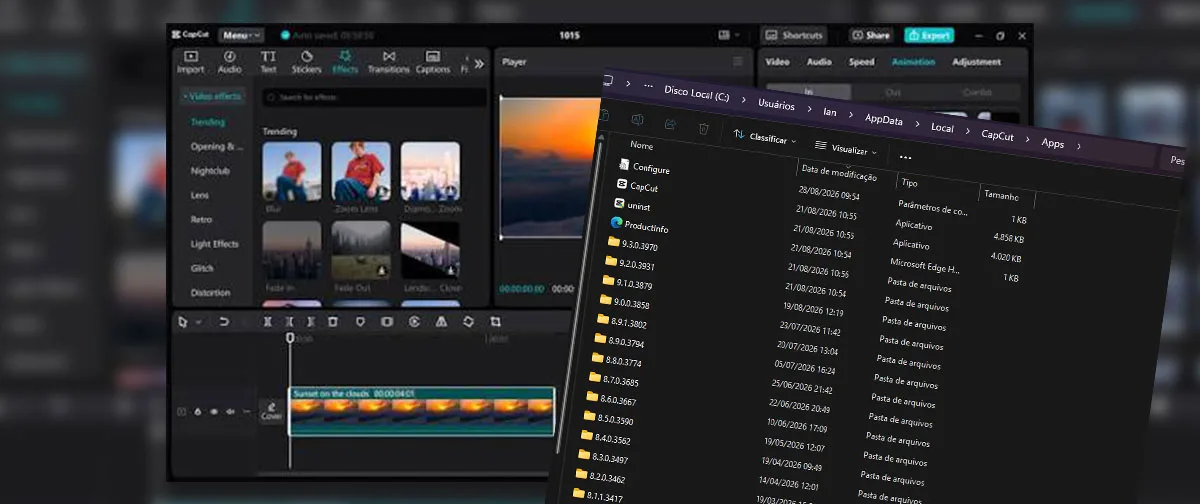This screenshot has width=1200, height=504.
Task: Click the Cover button on the track
Action: pos(271,411)
